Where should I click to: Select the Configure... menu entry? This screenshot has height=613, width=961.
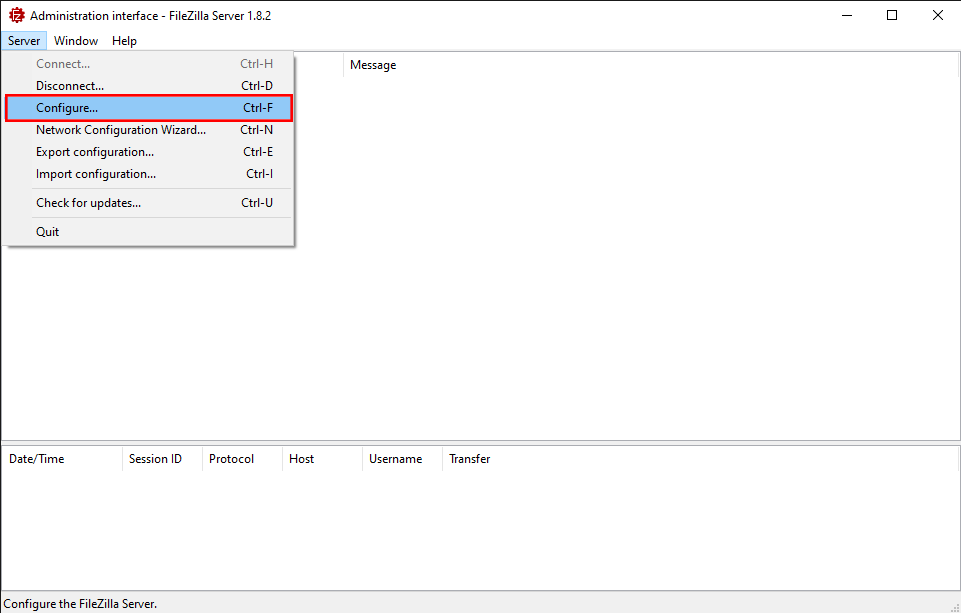149,108
